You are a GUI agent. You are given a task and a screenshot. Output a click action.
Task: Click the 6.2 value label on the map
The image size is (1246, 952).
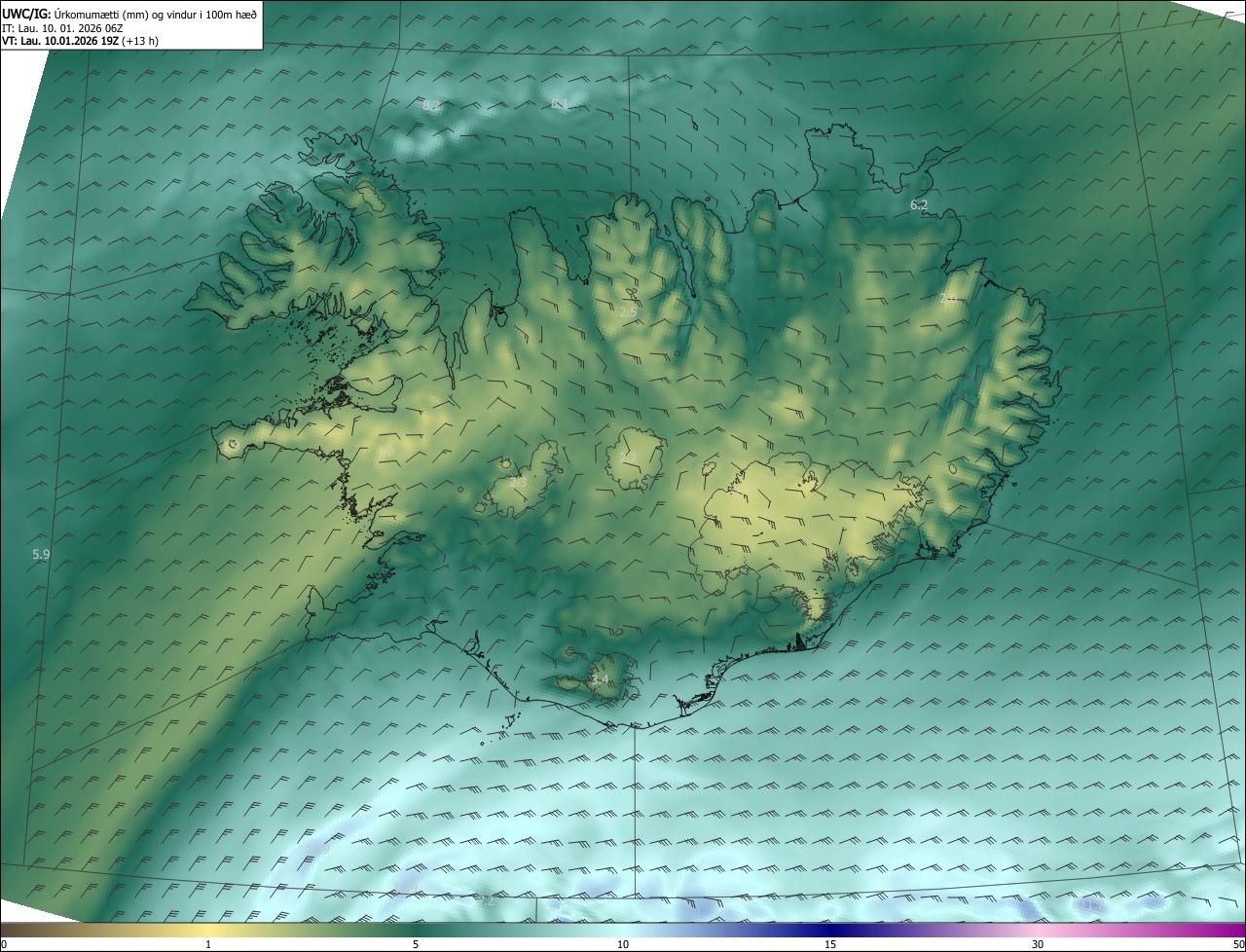click(x=919, y=204)
